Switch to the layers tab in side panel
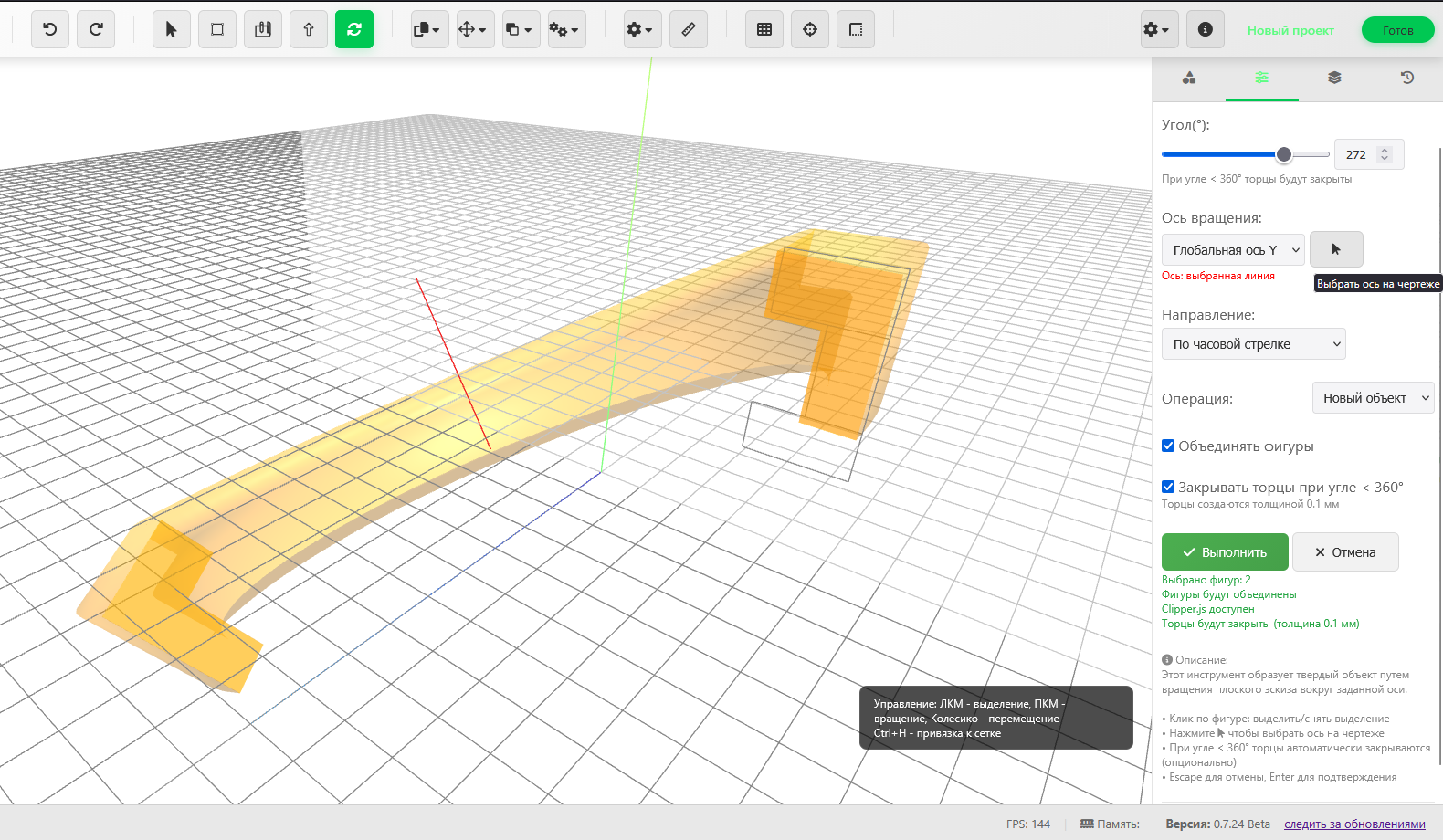 pyautogui.click(x=1334, y=78)
